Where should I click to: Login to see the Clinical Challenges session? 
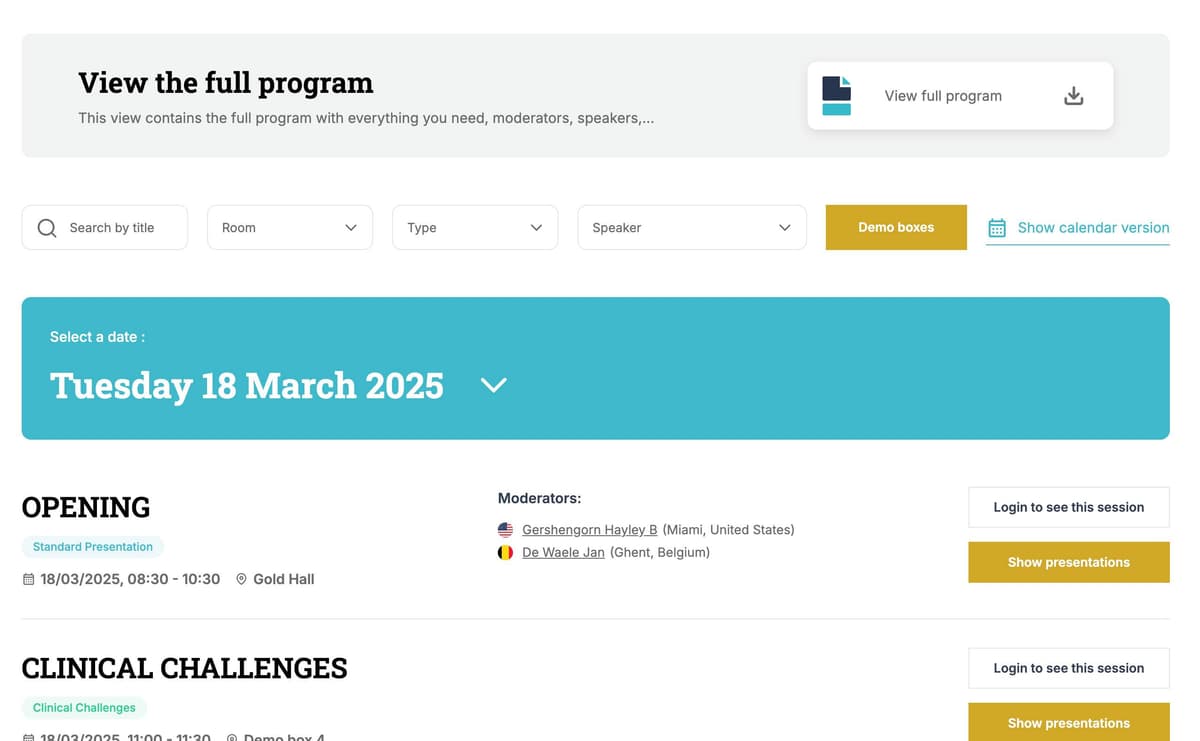click(1068, 668)
